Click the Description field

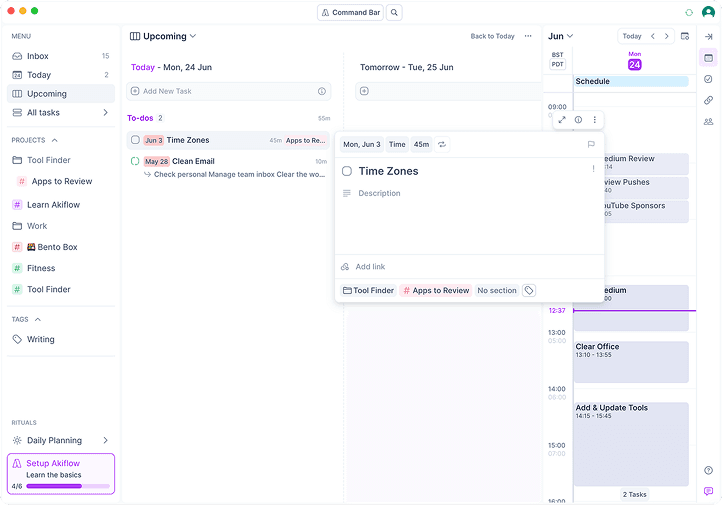(379, 193)
